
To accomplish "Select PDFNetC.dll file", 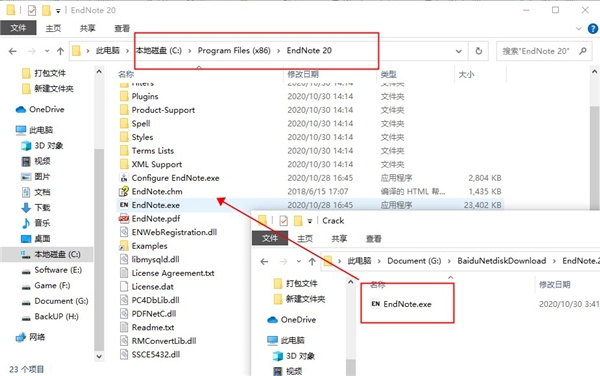I will click(x=154, y=314).
